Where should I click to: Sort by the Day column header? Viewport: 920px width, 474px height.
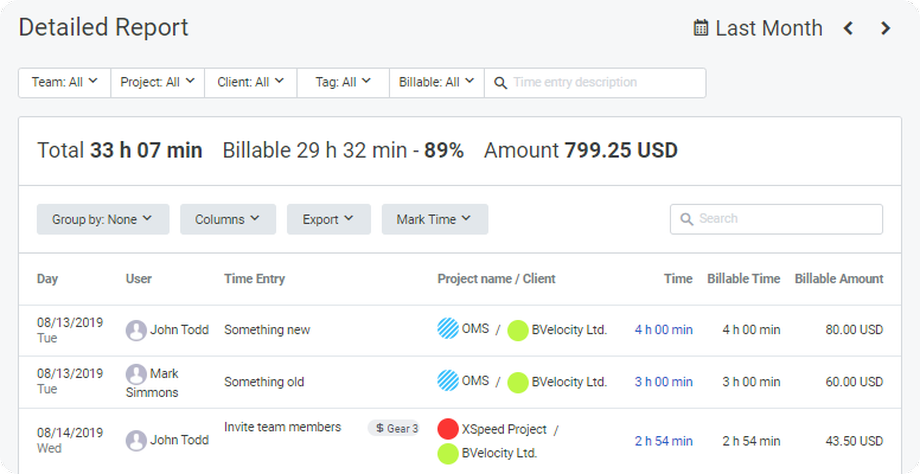click(48, 279)
